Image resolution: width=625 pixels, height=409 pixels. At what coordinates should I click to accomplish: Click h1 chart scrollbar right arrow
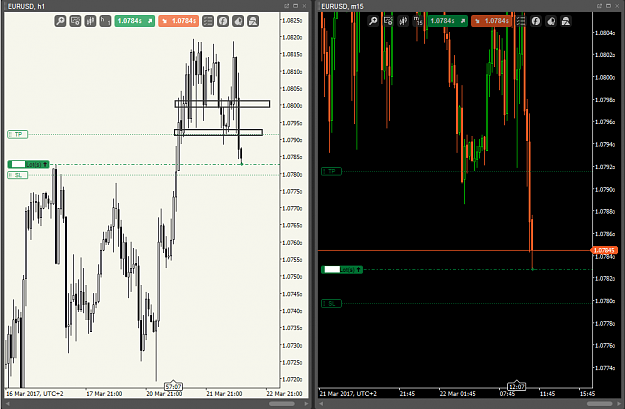[x=306, y=404]
